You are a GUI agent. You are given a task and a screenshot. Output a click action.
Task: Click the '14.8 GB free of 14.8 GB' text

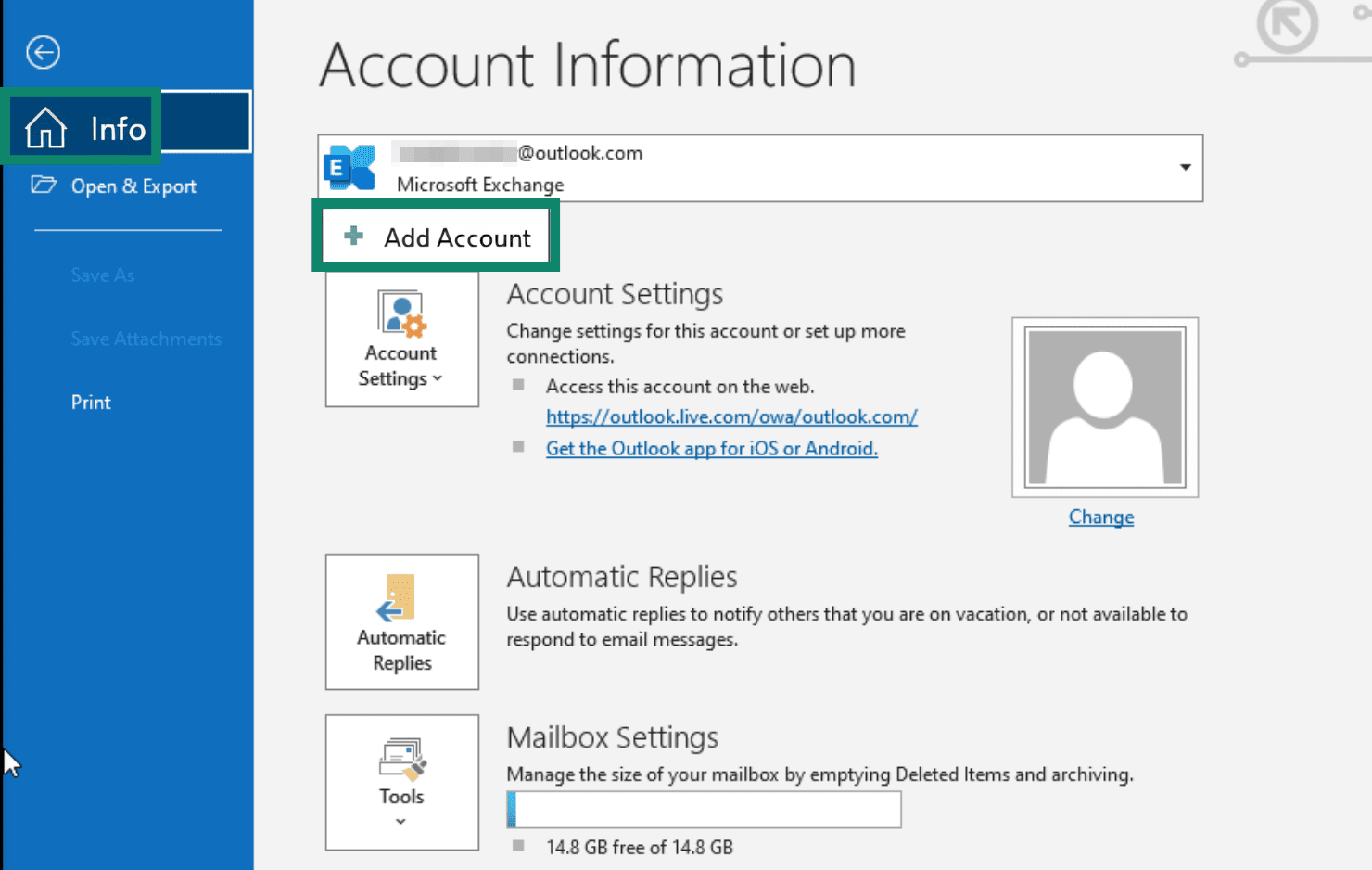point(640,848)
